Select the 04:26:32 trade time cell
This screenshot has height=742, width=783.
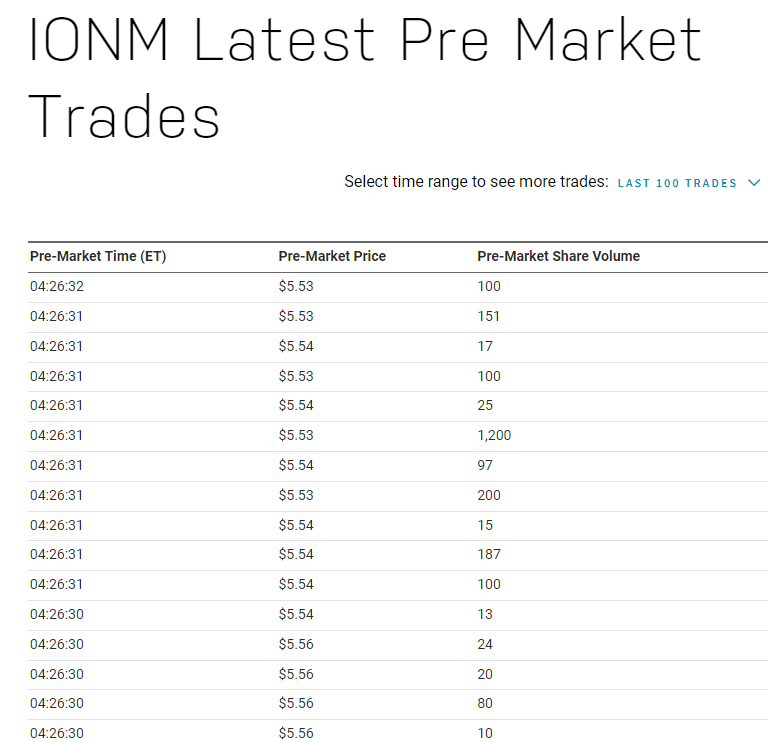tap(55, 287)
